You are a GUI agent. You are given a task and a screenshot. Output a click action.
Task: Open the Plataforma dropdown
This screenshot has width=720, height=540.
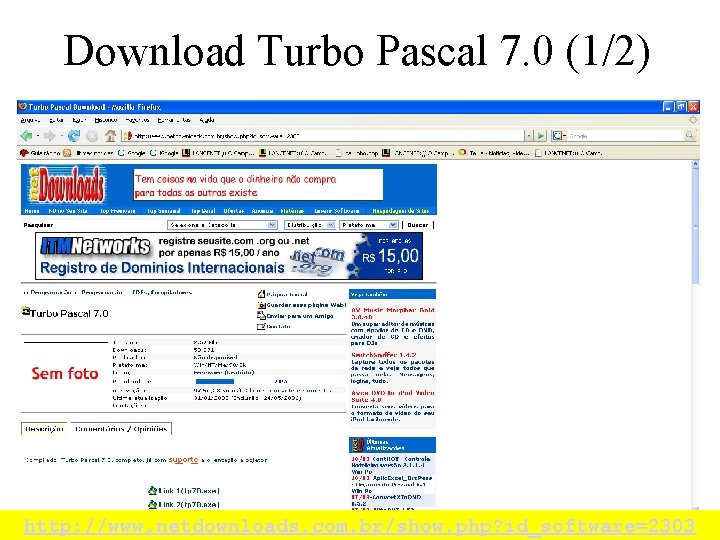coord(368,225)
